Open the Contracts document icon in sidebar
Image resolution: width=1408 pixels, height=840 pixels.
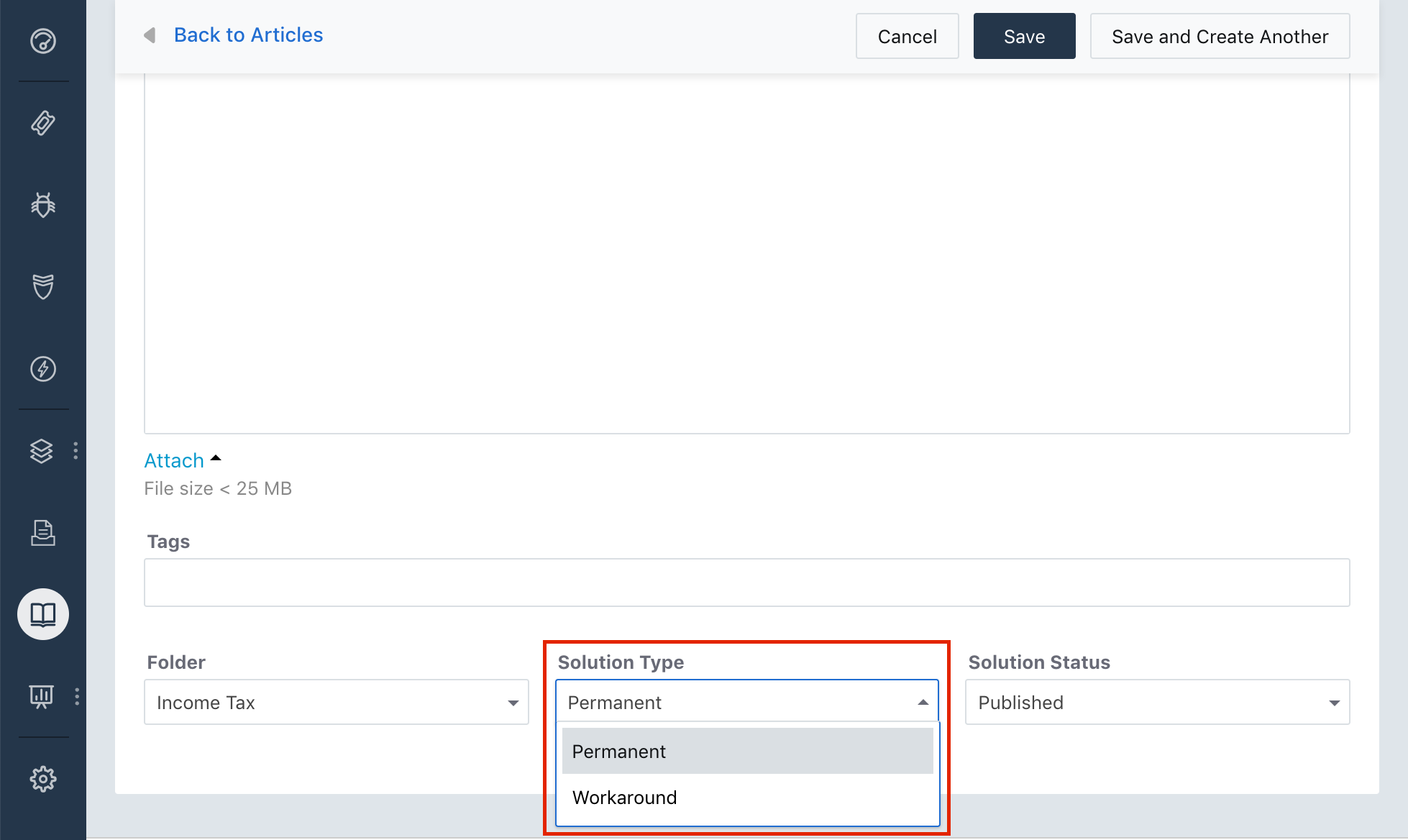(x=43, y=533)
